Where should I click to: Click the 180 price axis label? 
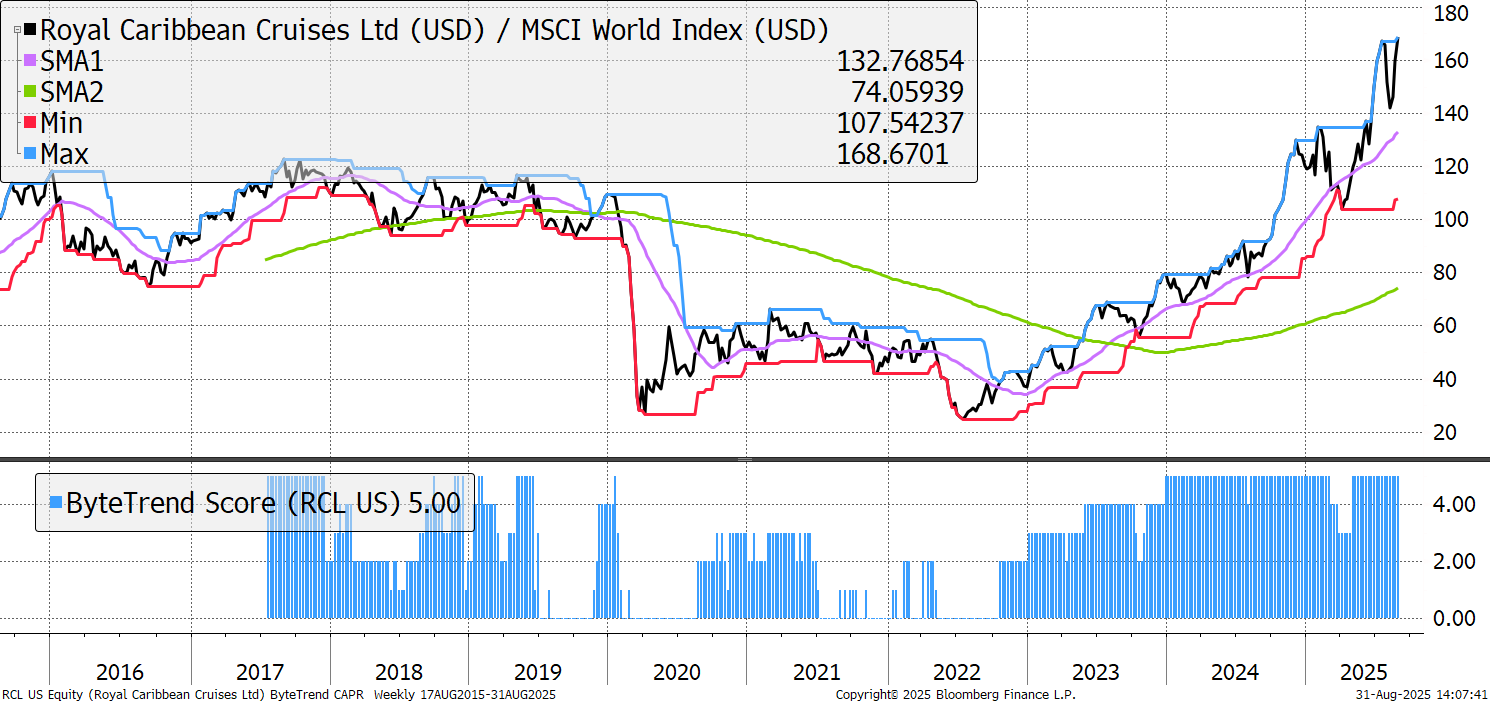point(1451,13)
